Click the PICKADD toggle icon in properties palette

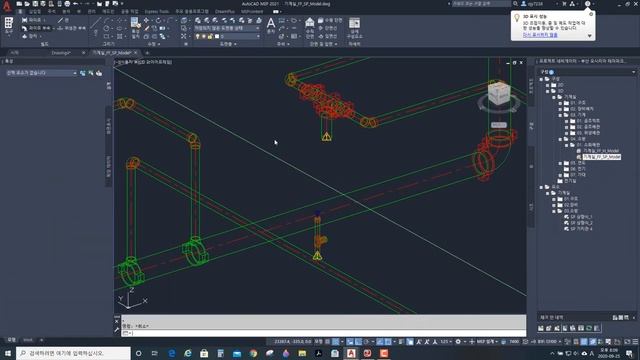tap(83, 73)
